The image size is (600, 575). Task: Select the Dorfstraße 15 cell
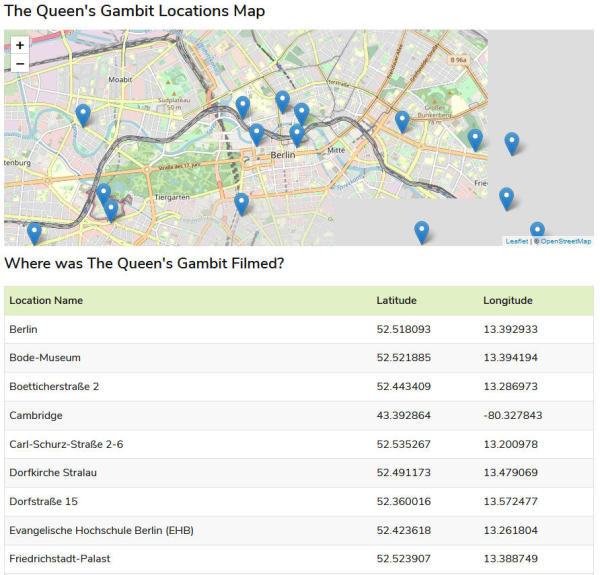tap(43, 501)
